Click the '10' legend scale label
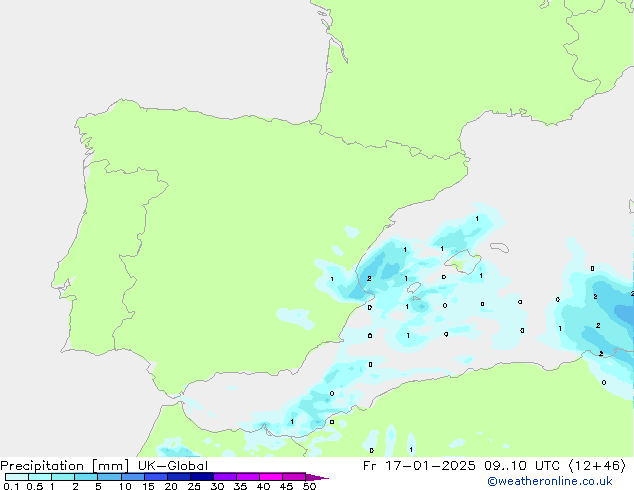634x490 pixels. [125, 486]
